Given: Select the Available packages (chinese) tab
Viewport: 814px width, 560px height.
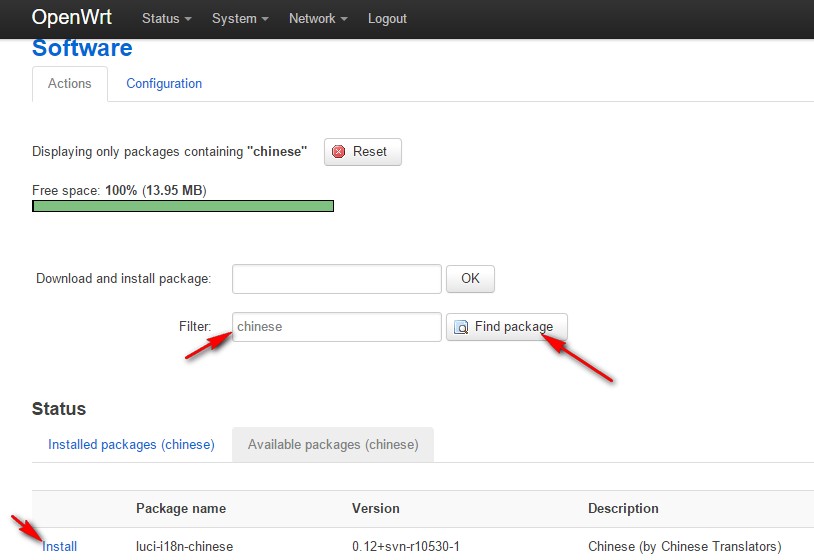Looking at the screenshot, I should tap(333, 445).
